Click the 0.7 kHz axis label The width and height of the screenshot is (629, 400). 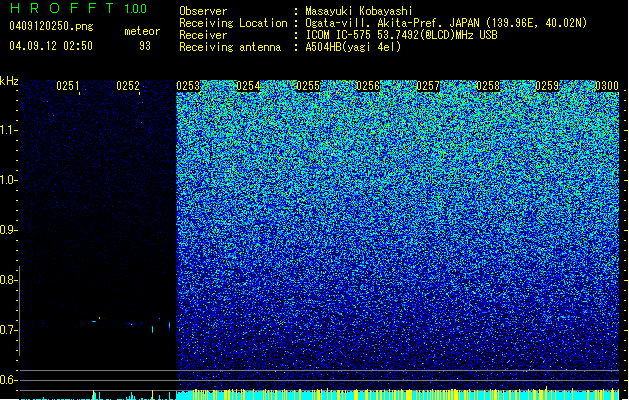coord(8,330)
